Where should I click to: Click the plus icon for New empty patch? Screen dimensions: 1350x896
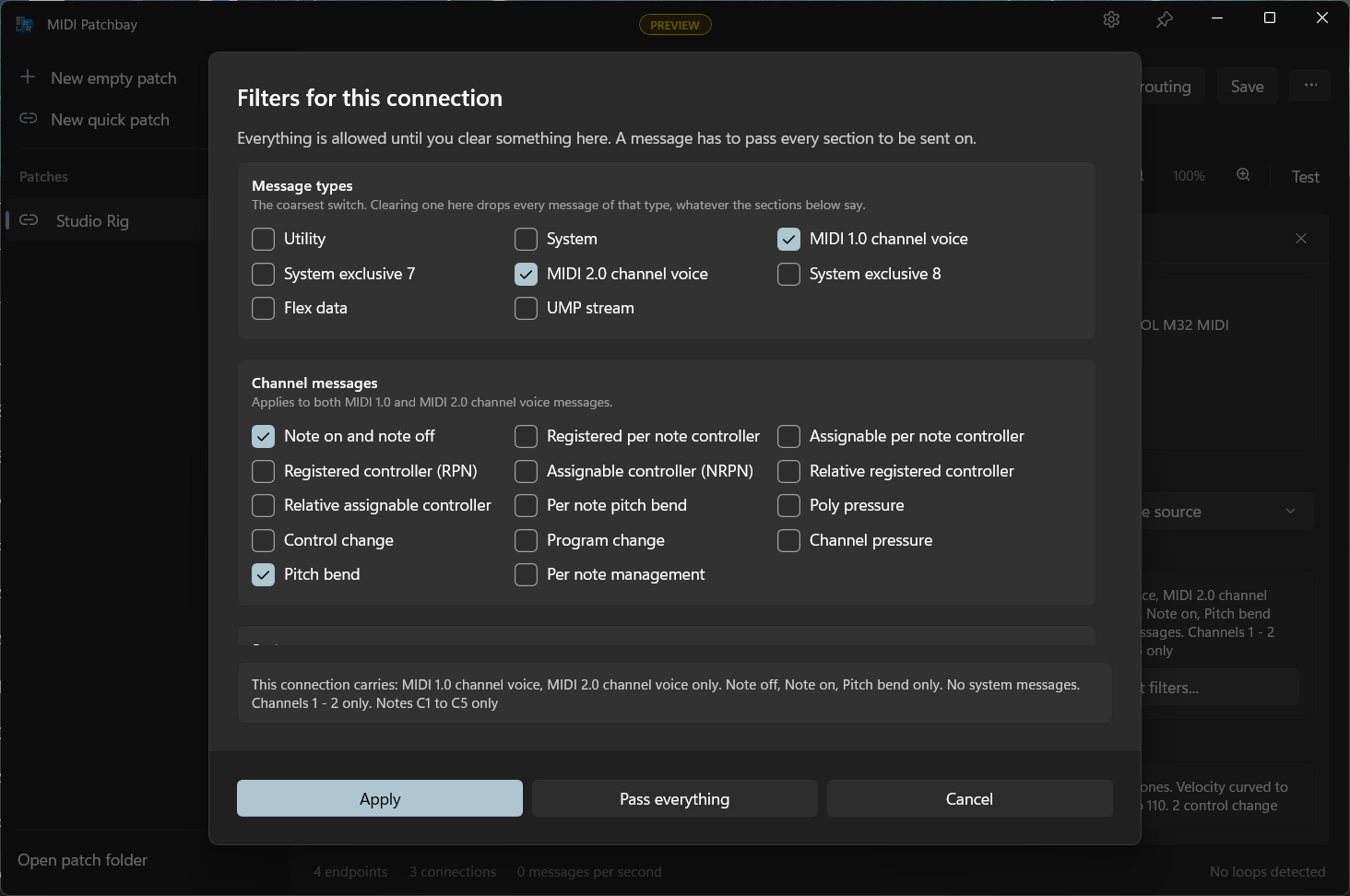[x=28, y=77]
